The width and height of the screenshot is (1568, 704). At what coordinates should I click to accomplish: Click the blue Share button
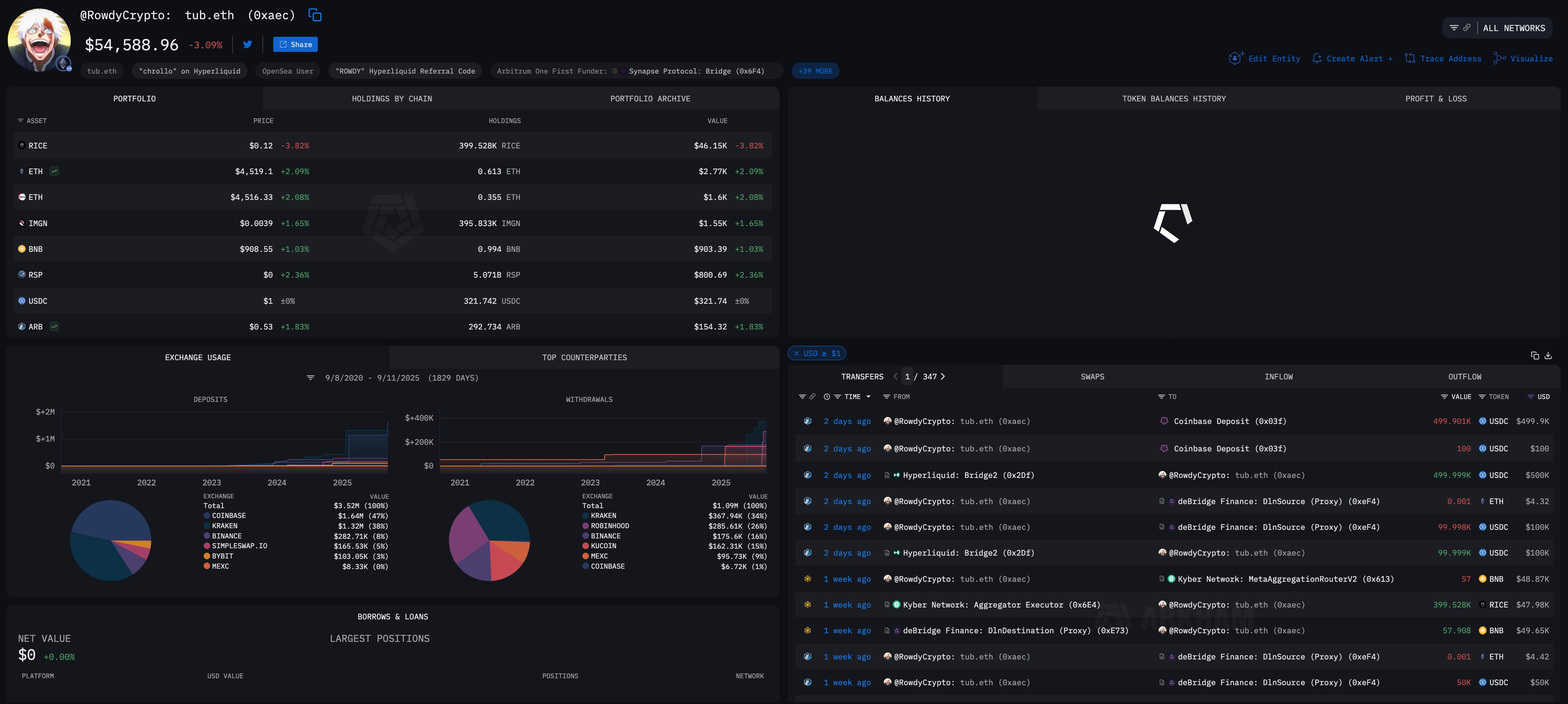click(295, 45)
